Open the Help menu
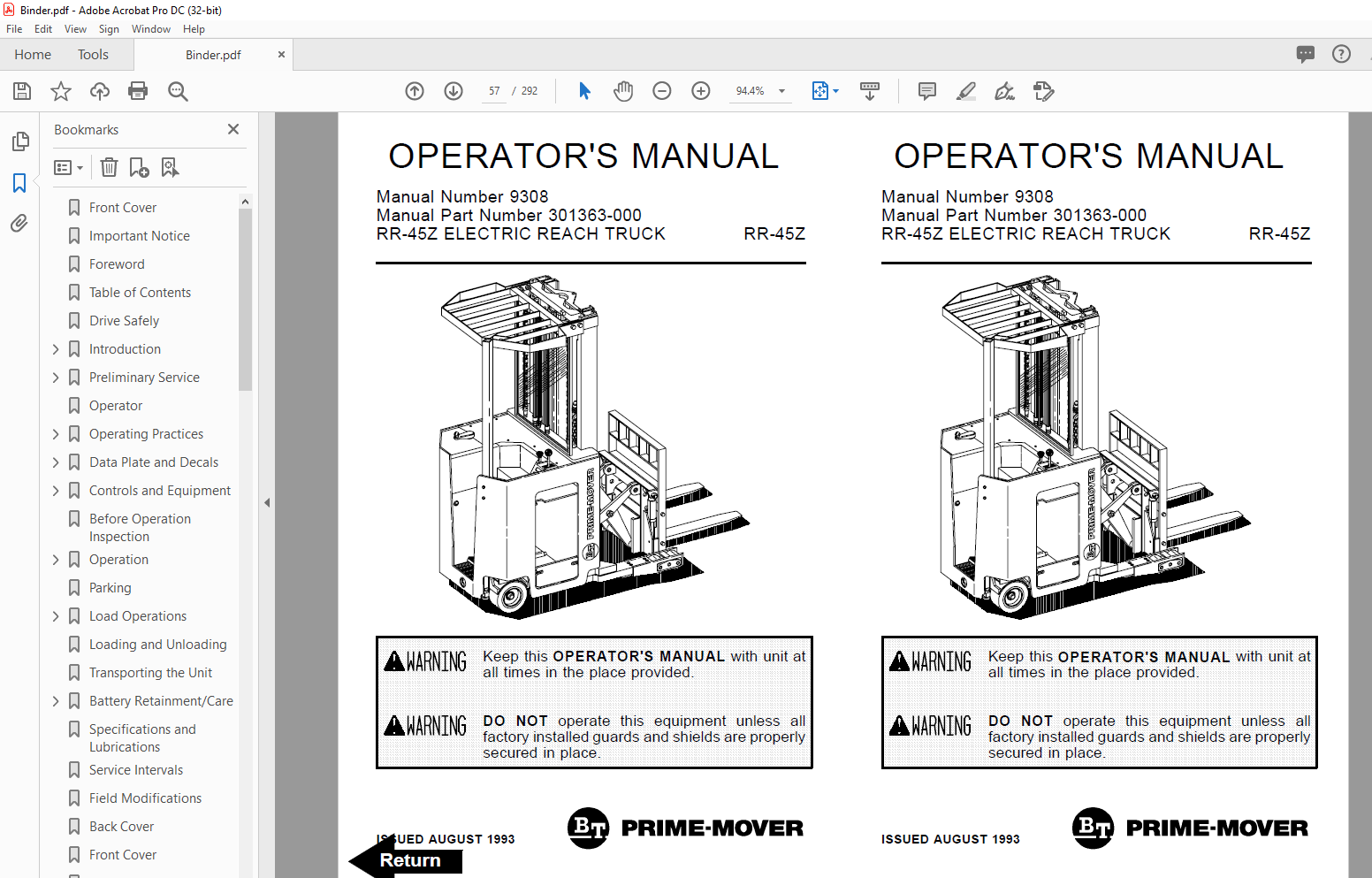The image size is (1372, 878). [x=194, y=29]
